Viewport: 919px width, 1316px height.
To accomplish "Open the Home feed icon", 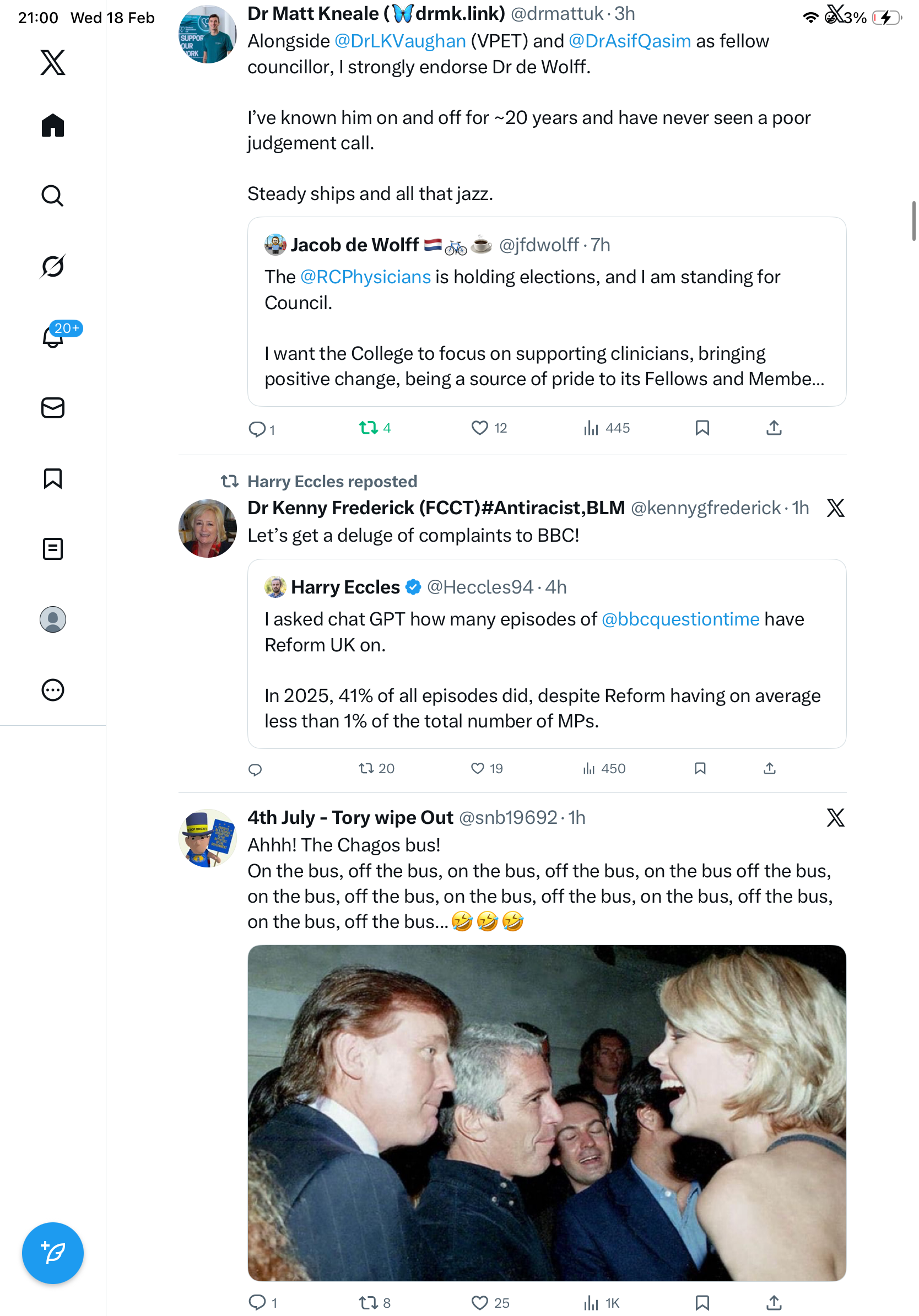I will [x=53, y=125].
